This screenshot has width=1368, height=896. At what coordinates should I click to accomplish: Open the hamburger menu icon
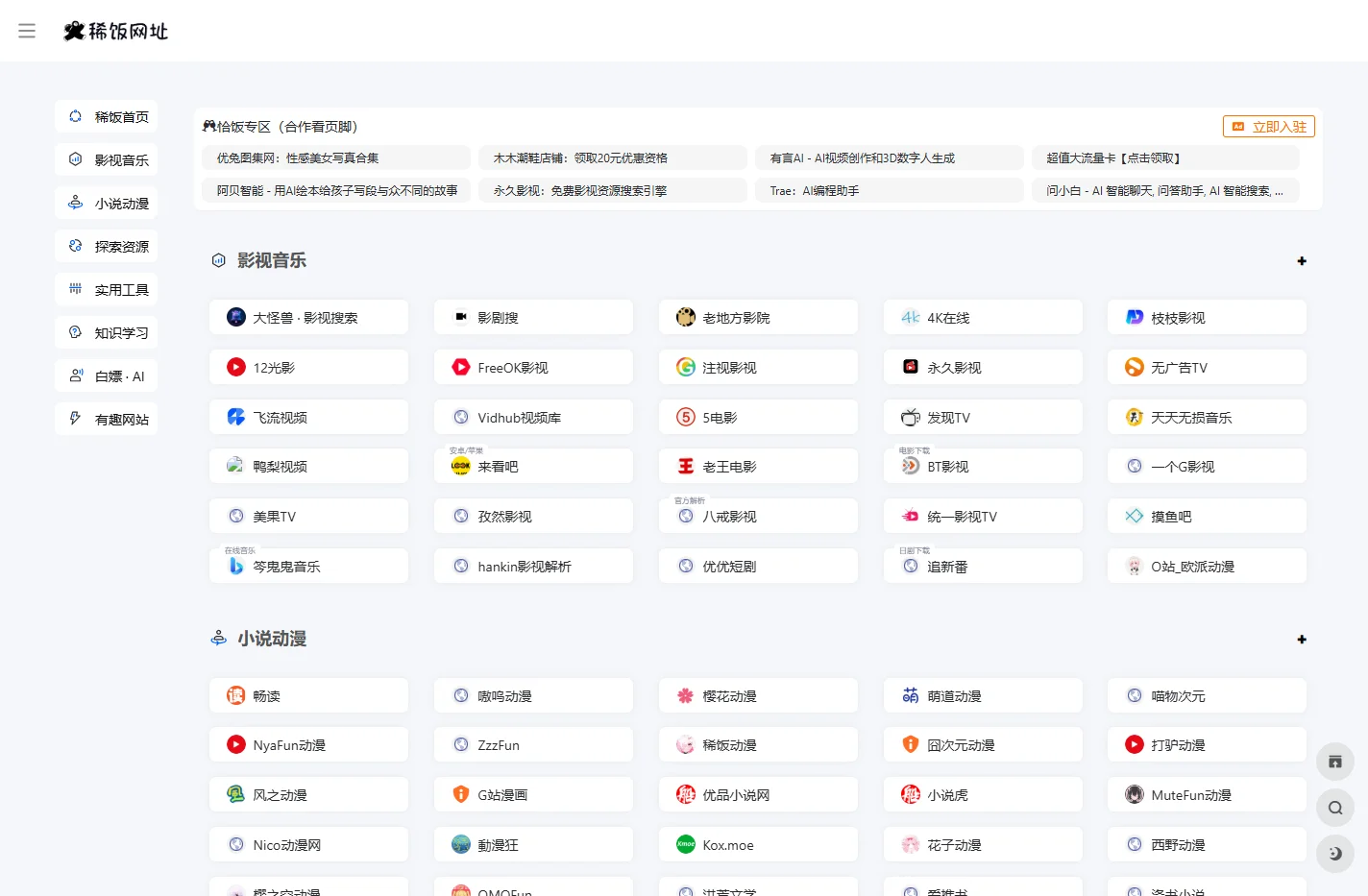point(27,31)
